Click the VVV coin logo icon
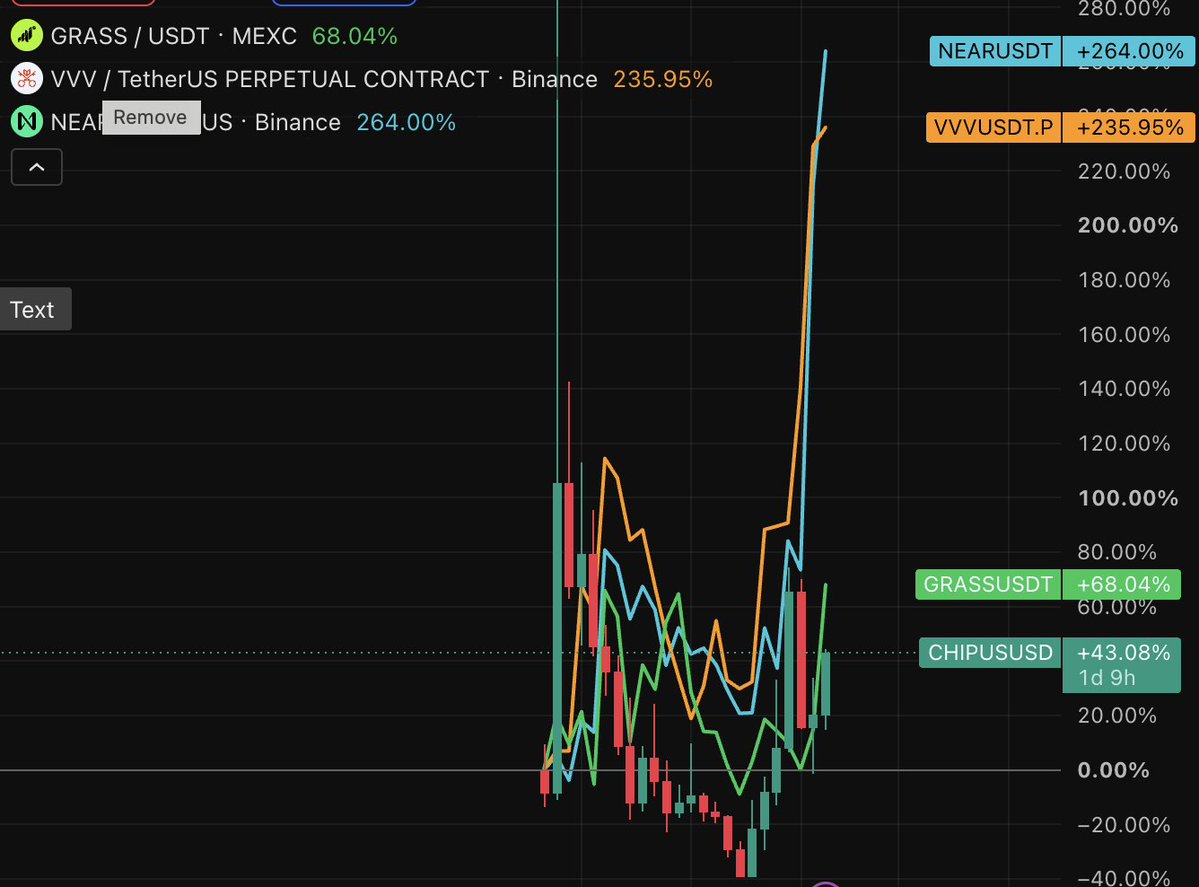This screenshot has width=1199, height=887. click(x=27, y=79)
